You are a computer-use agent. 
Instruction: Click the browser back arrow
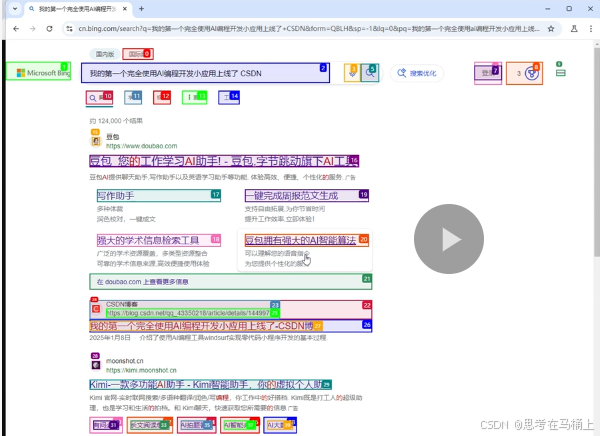(16, 29)
